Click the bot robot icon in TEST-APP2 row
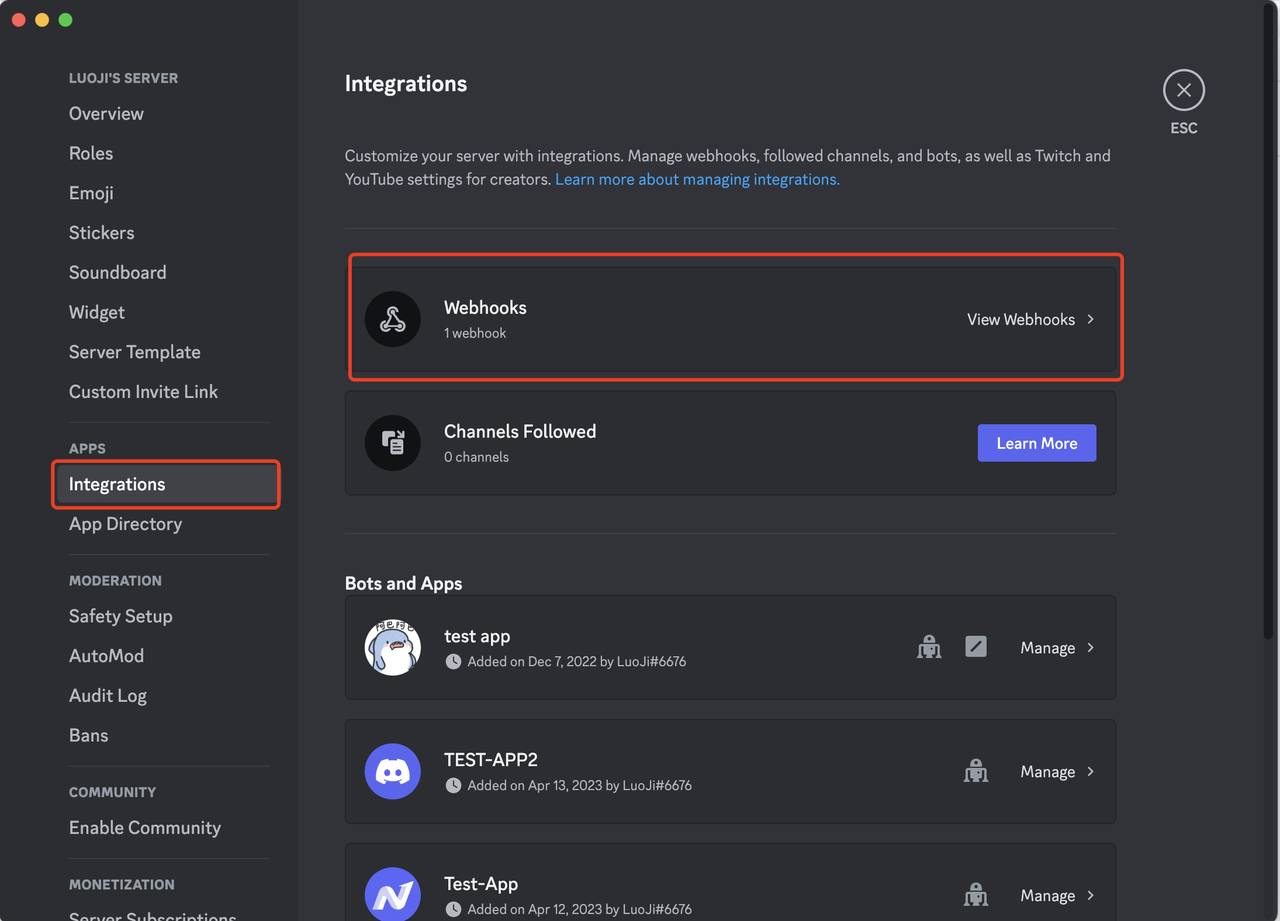The width and height of the screenshot is (1280, 921). [976, 771]
